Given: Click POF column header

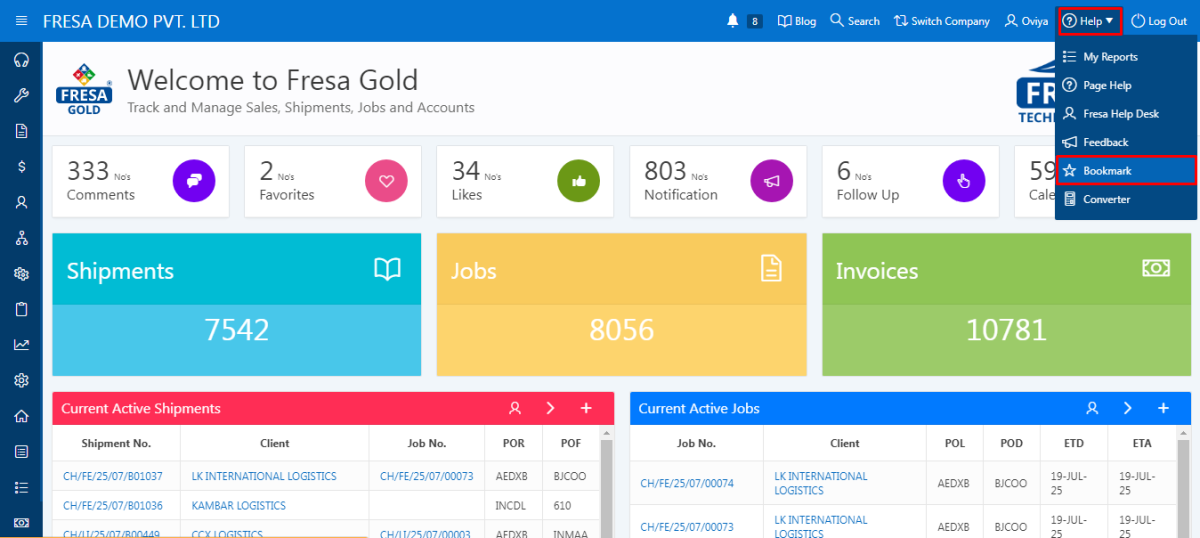Looking at the screenshot, I should 570,443.
